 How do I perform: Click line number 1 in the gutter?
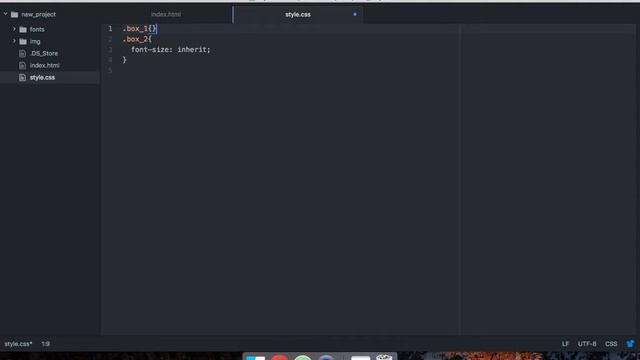tap(110, 29)
